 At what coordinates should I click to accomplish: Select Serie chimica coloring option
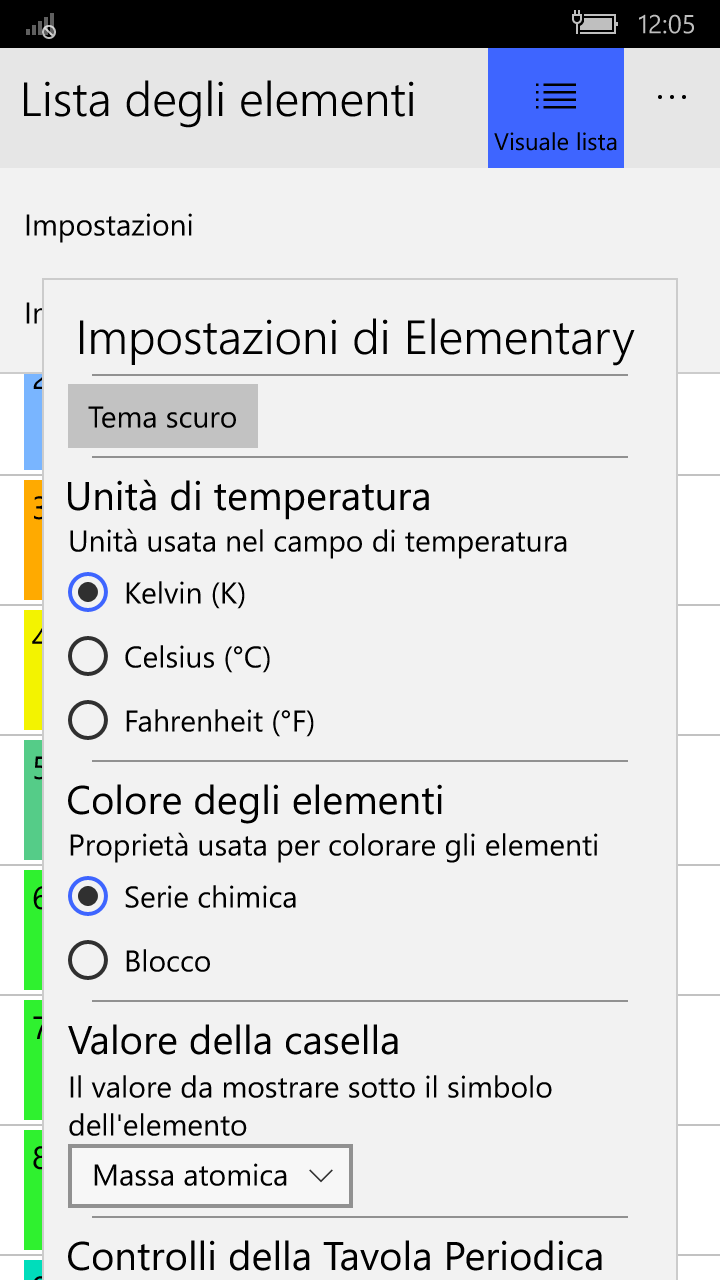tap(88, 896)
